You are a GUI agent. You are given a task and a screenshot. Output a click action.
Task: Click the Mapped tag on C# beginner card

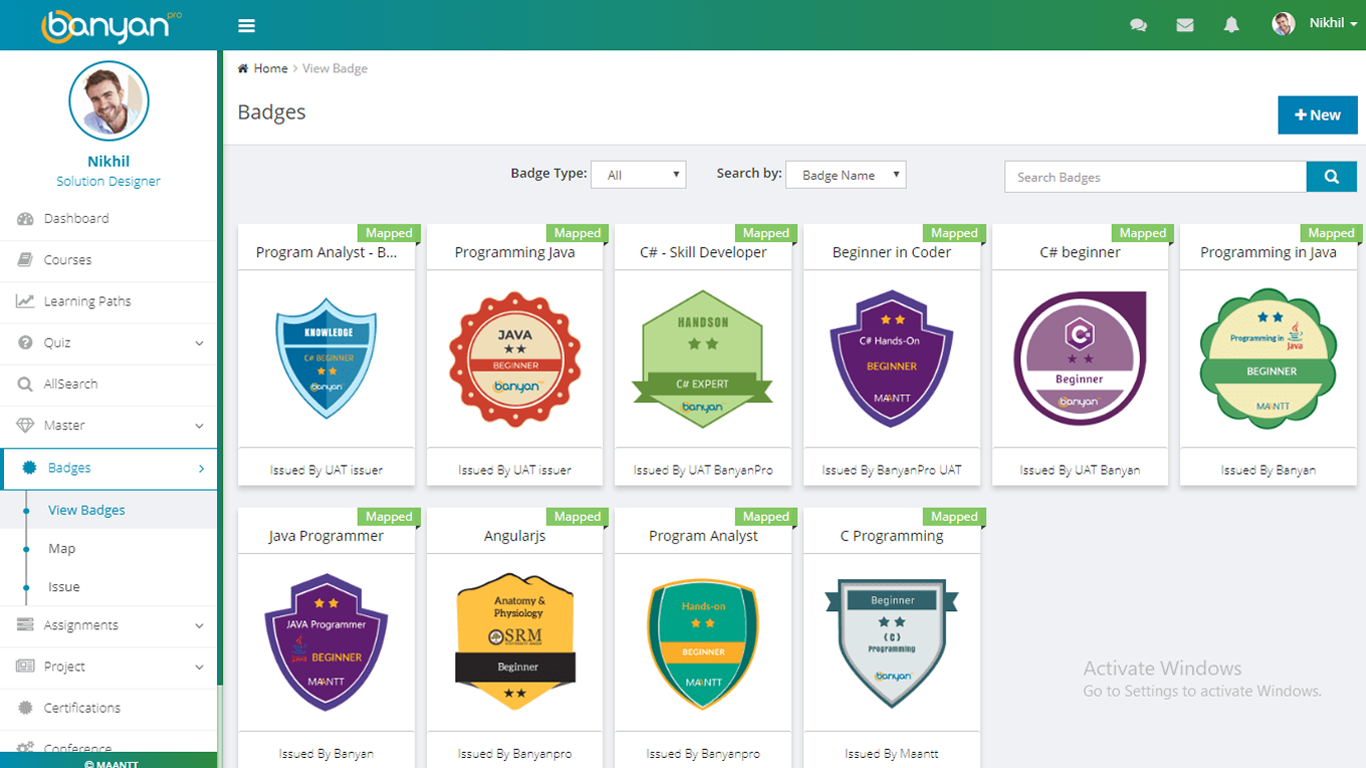pyautogui.click(x=1143, y=233)
